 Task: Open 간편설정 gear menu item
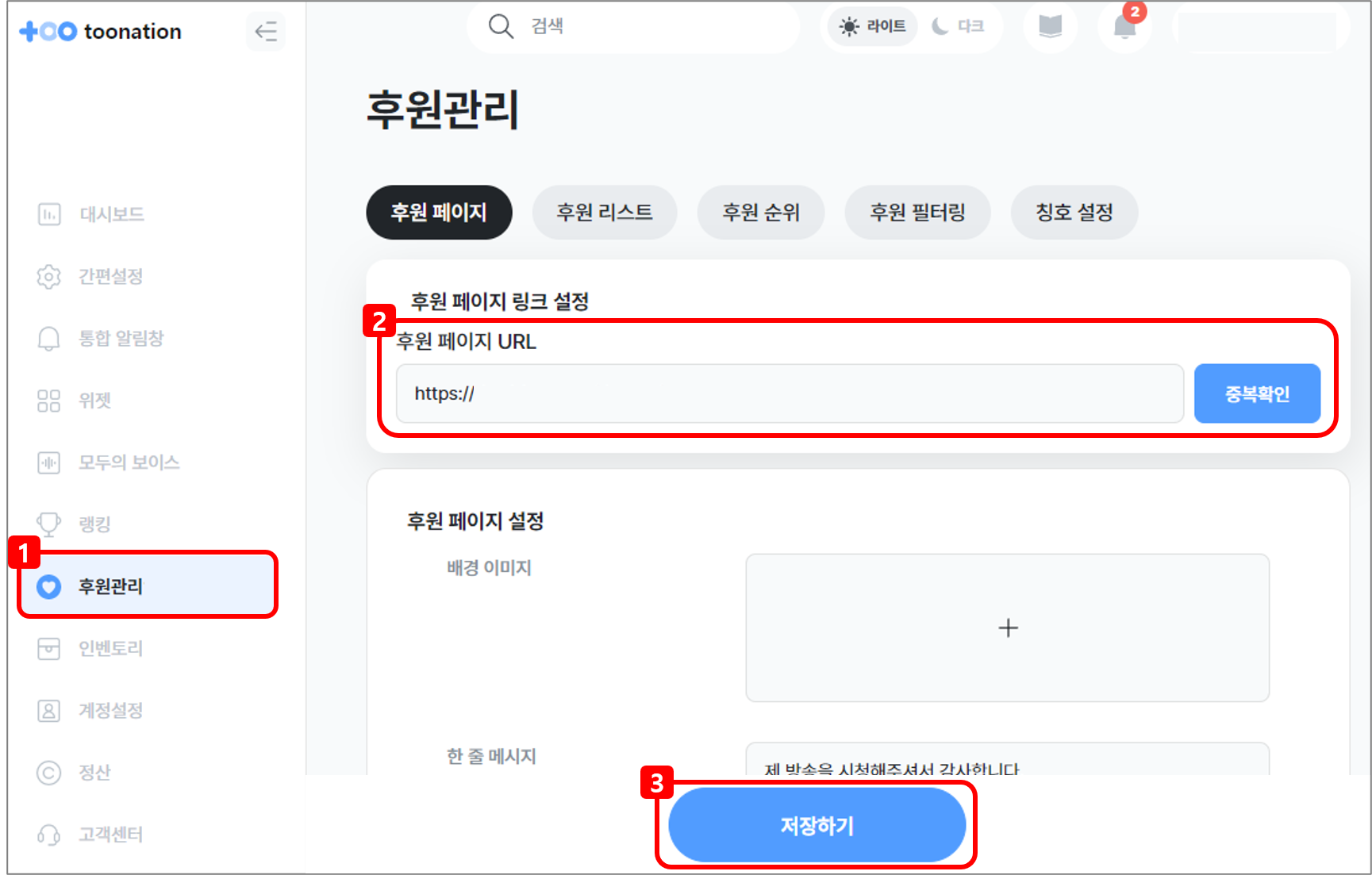point(110,276)
